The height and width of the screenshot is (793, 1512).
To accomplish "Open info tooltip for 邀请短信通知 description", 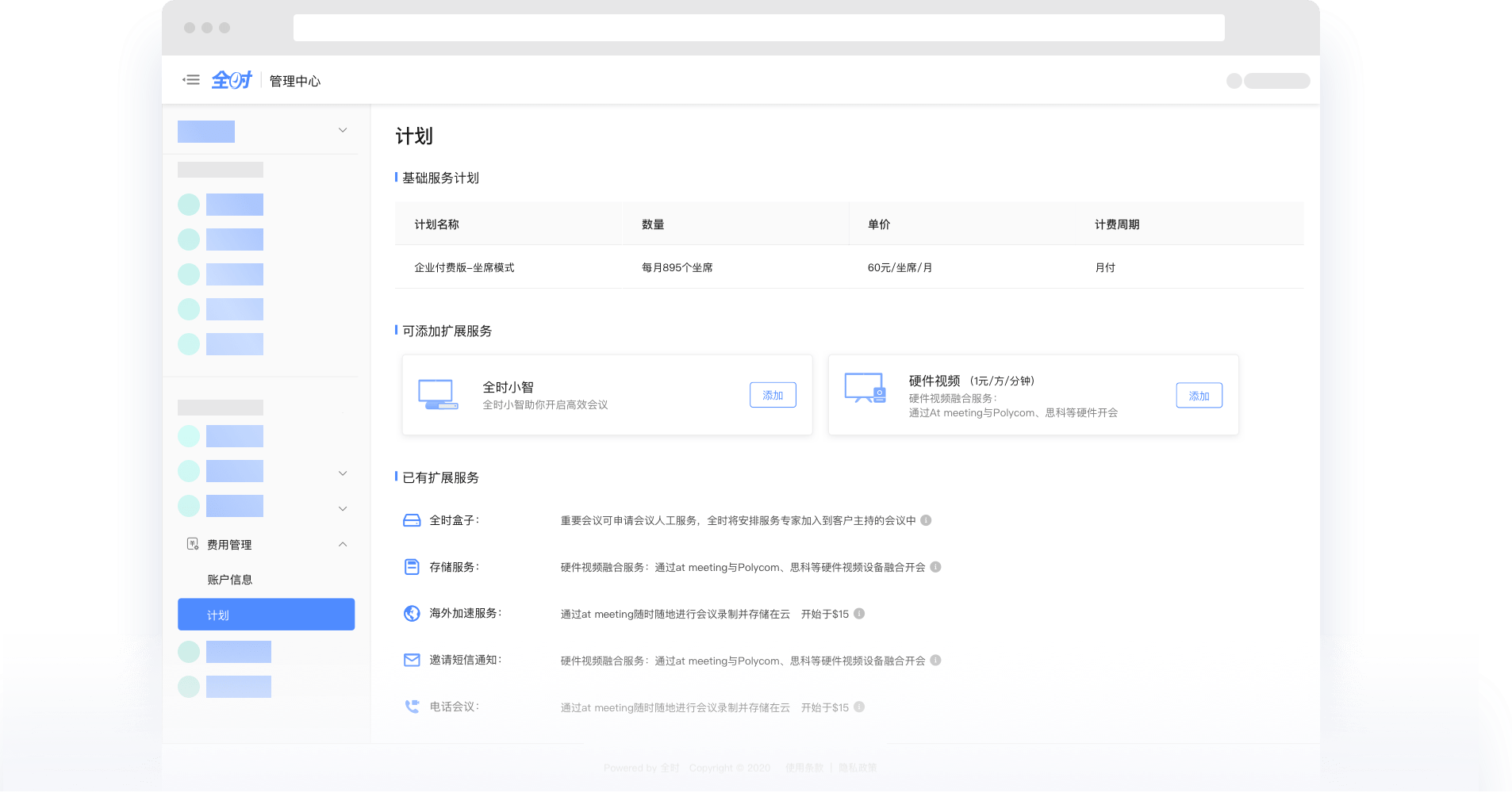I will click(935, 660).
